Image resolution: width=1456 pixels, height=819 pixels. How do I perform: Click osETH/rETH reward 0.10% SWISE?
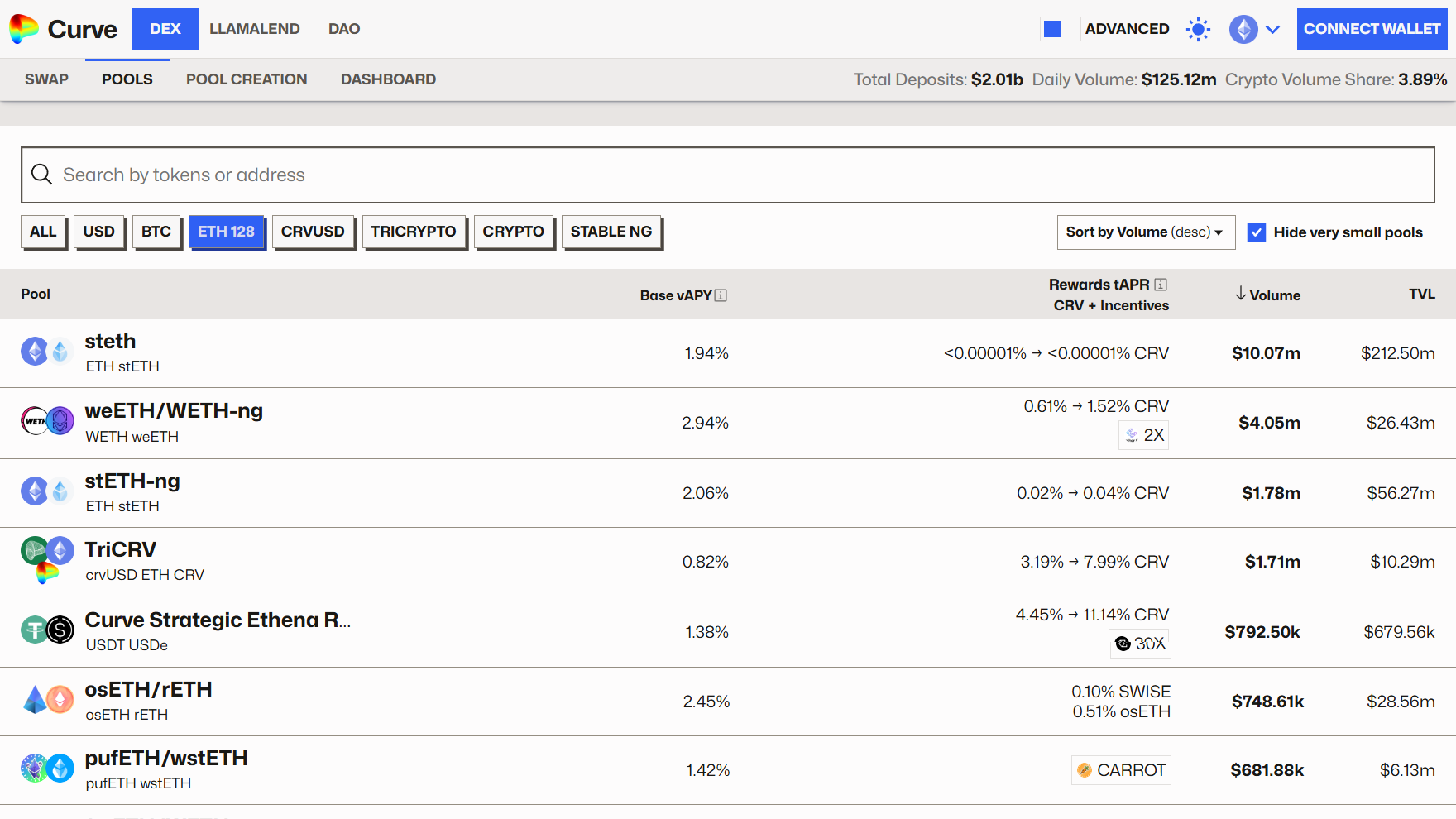pos(1121,692)
